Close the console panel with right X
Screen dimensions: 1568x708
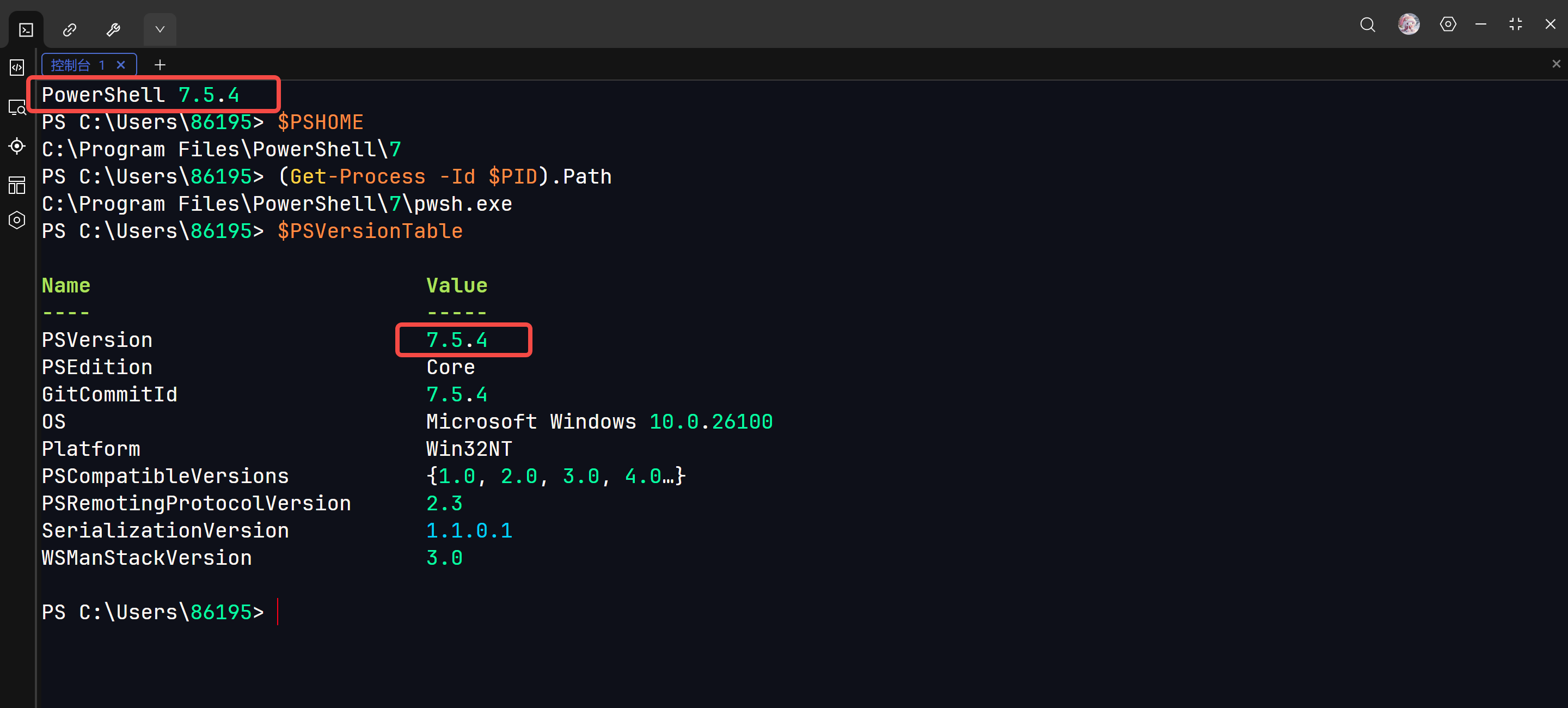tap(1556, 64)
